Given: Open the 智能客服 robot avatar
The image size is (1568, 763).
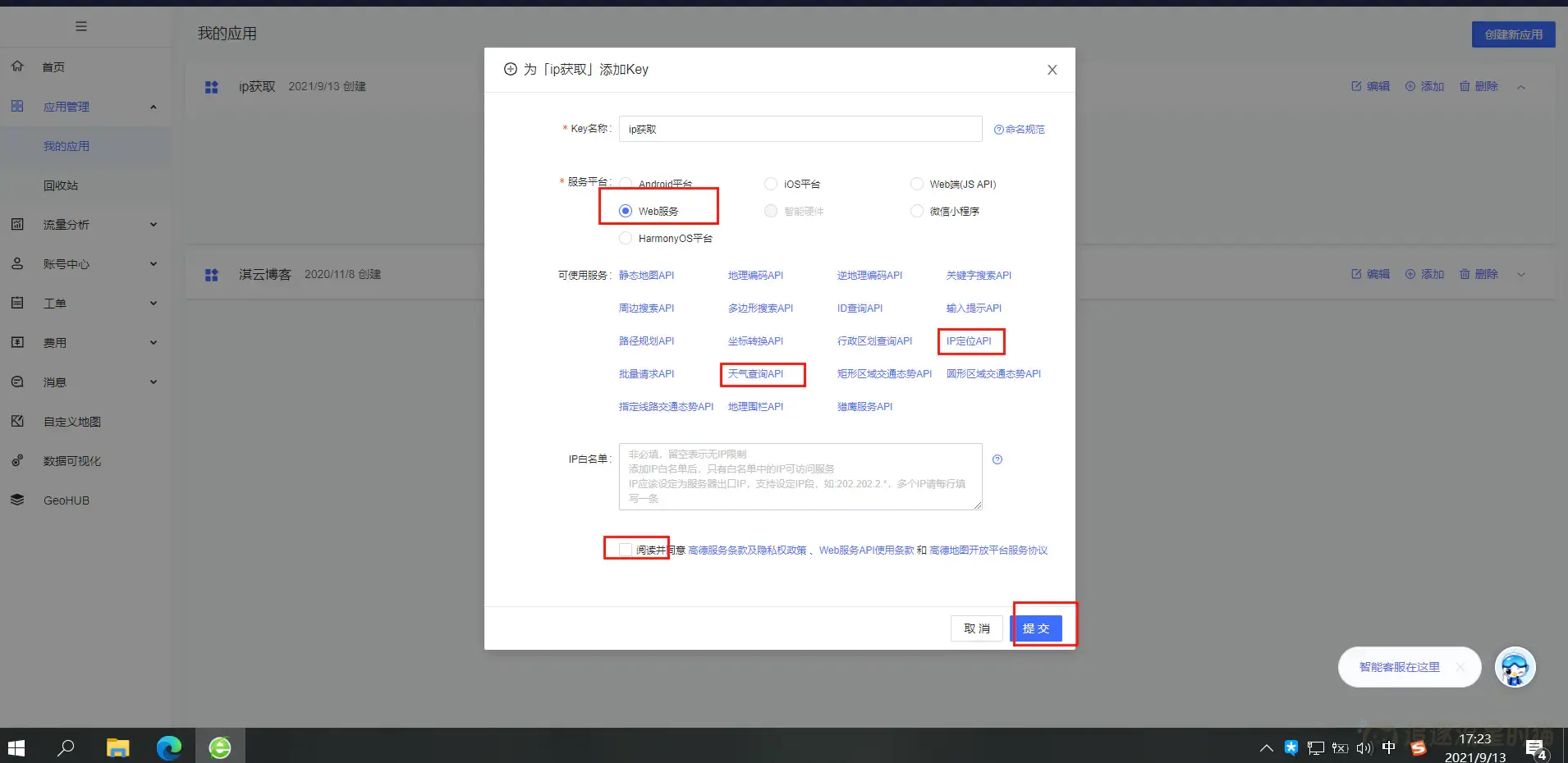Looking at the screenshot, I should click(x=1515, y=667).
